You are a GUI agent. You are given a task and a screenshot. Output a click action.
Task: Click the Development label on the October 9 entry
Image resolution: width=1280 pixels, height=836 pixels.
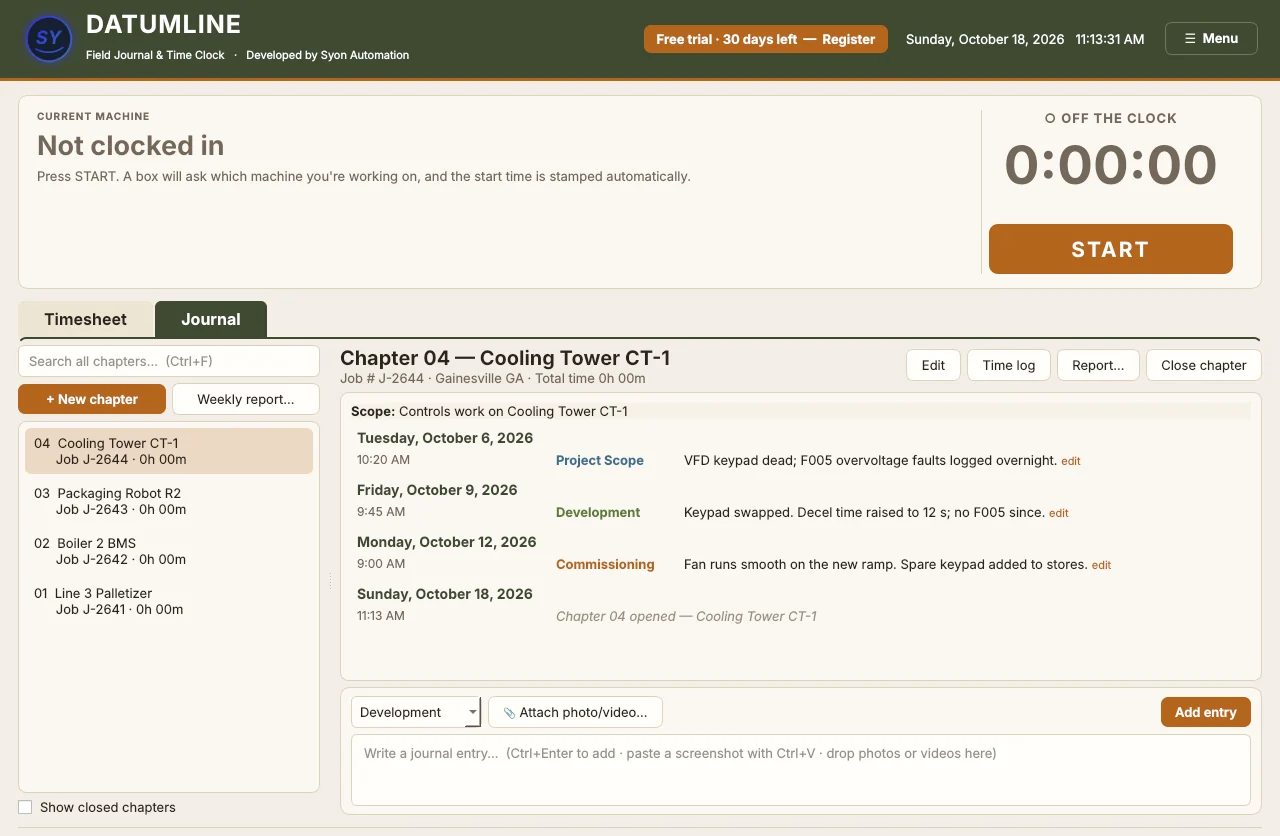[598, 512]
